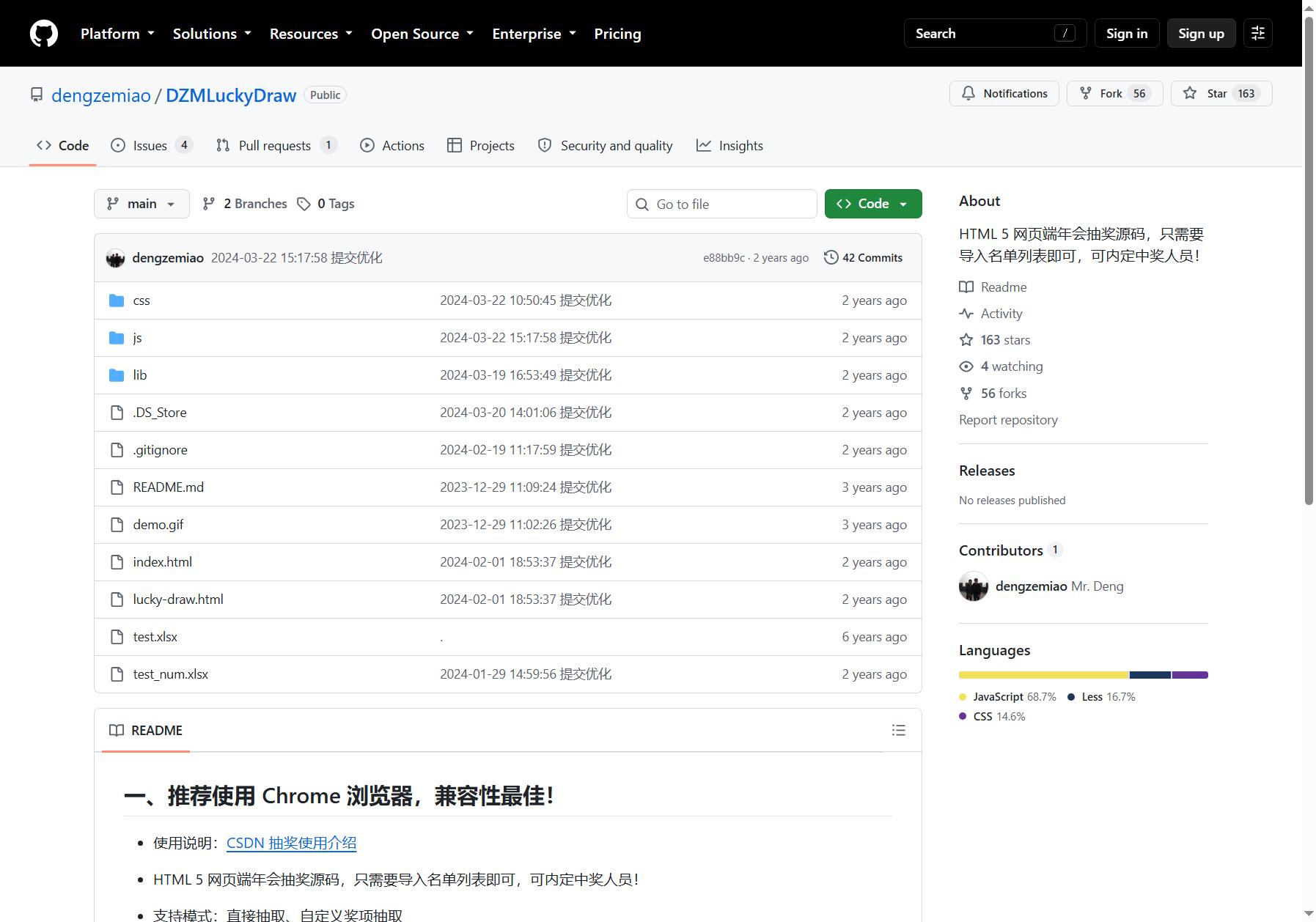This screenshot has height=922, width=1316.
Task: Click the css folder icon
Action: point(117,300)
